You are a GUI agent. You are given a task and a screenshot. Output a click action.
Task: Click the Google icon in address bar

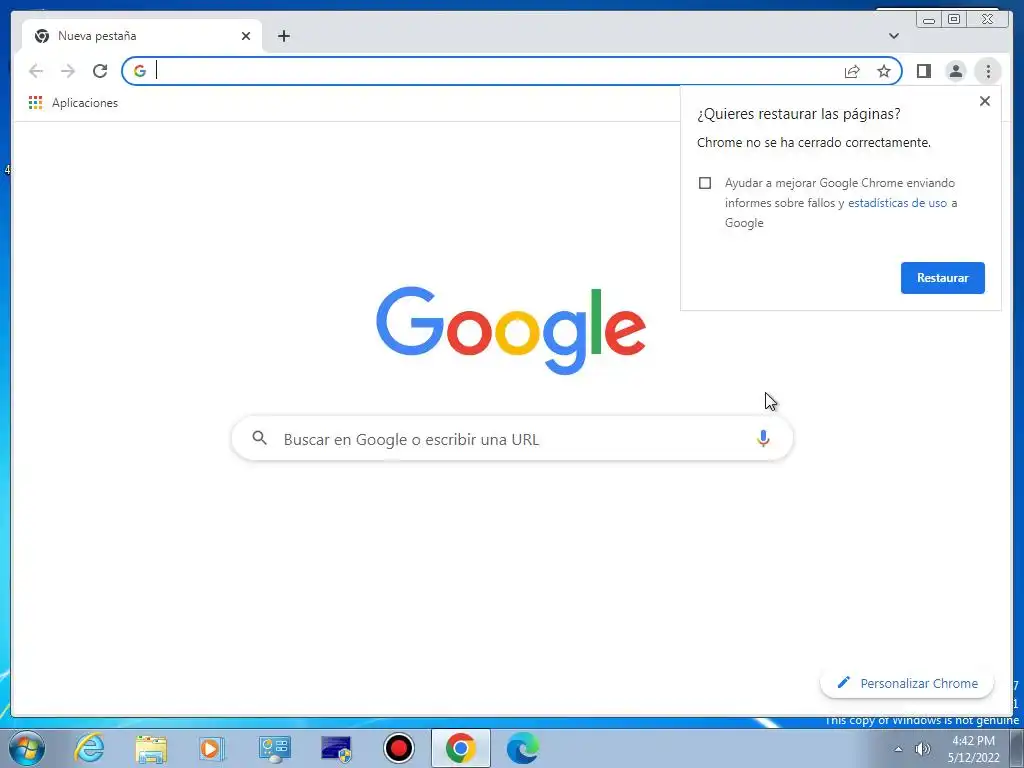tap(140, 71)
